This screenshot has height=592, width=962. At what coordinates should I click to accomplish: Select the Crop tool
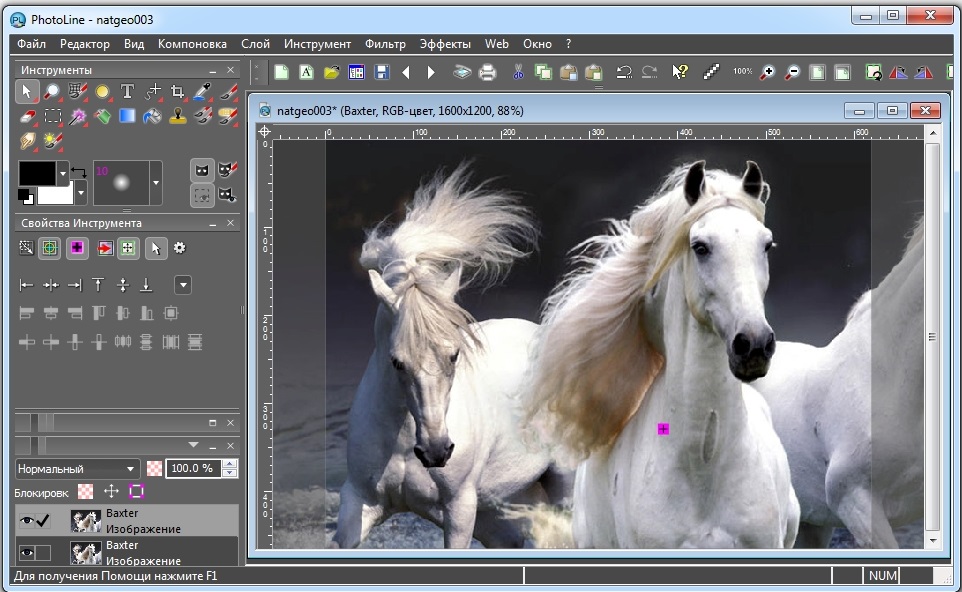[178, 92]
